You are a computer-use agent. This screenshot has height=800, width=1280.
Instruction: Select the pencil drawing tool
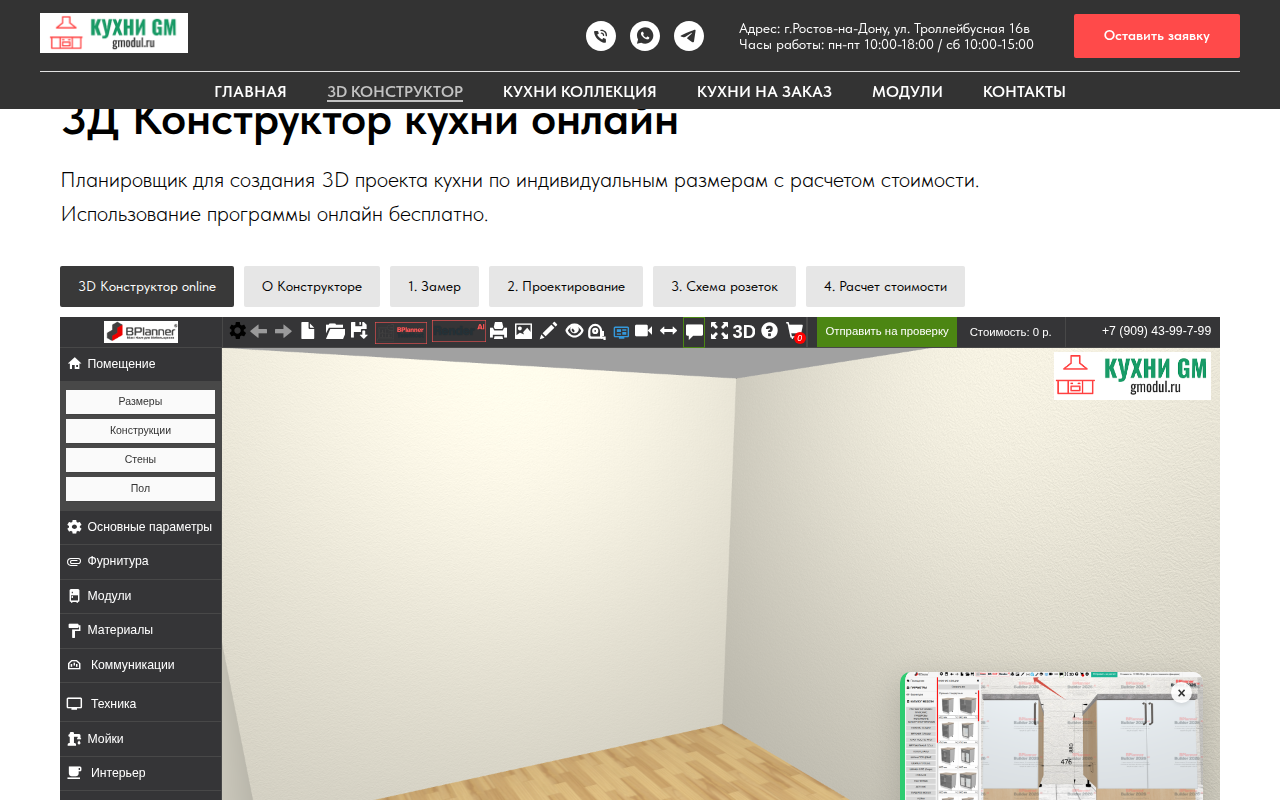[548, 331]
